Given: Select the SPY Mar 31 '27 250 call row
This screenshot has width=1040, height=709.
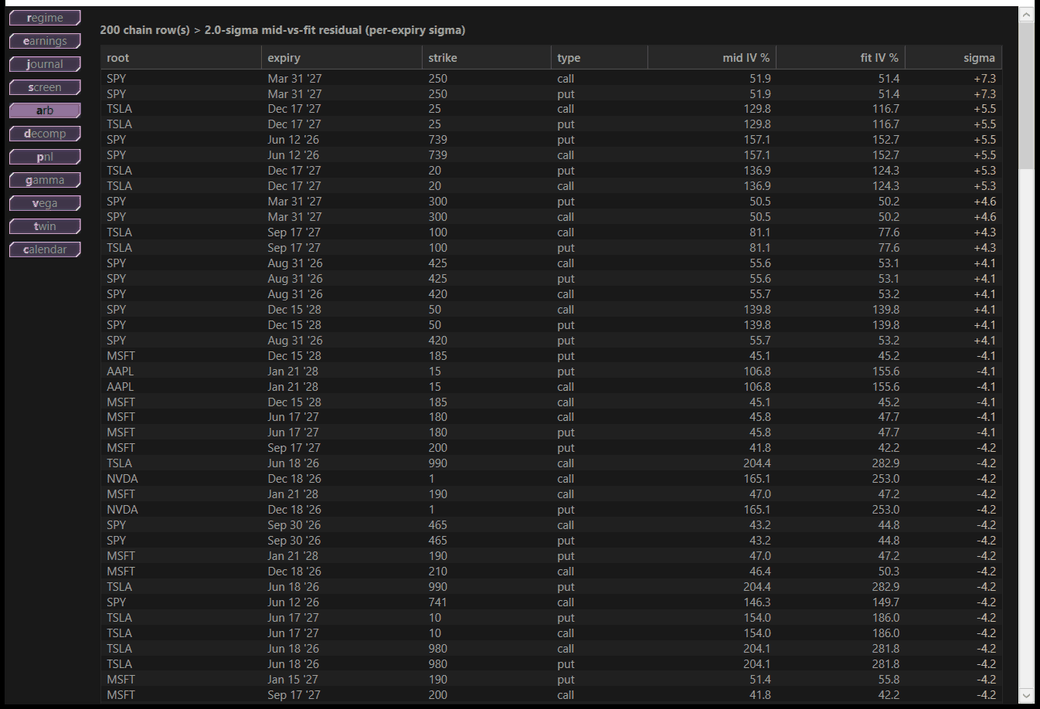Looking at the screenshot, I should (551, 78).
